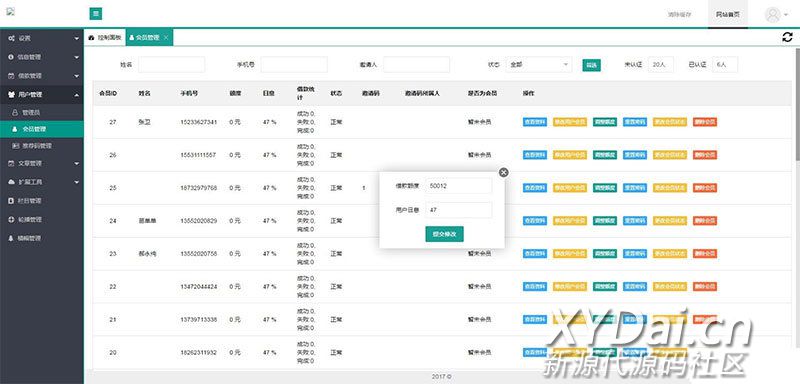Open 推荐码管理 in the sidebar
This screenshot has height=384, width=800.
click(x=42, y=146)
